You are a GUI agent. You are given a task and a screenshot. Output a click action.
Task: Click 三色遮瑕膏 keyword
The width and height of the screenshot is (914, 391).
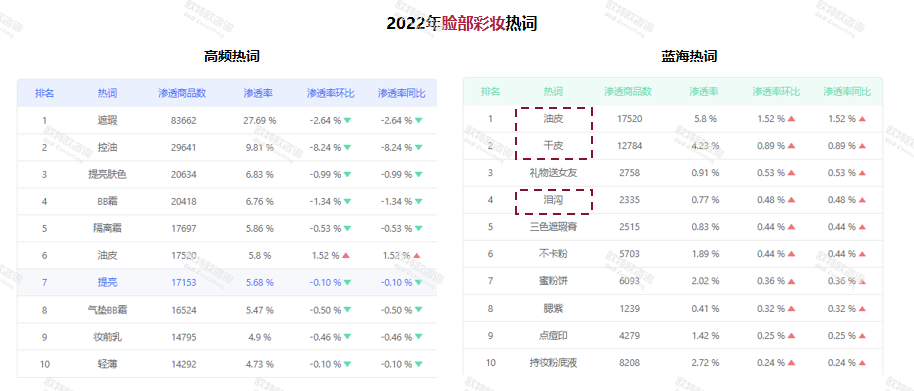point(553,227)
